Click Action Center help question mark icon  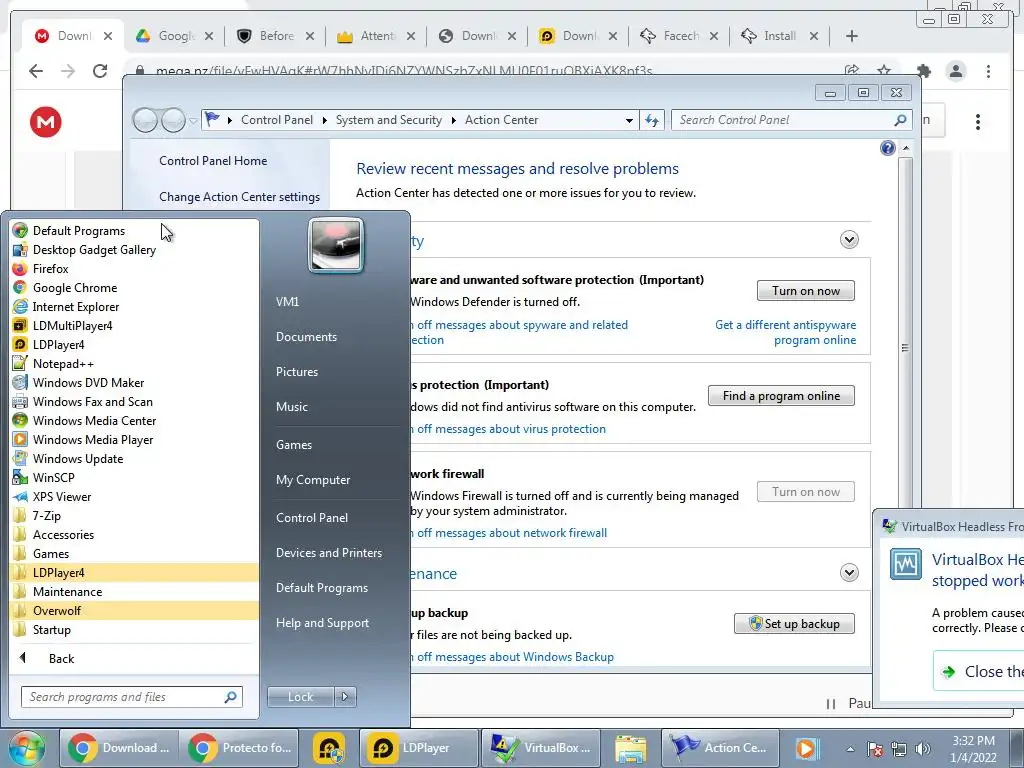pos(888,148)
